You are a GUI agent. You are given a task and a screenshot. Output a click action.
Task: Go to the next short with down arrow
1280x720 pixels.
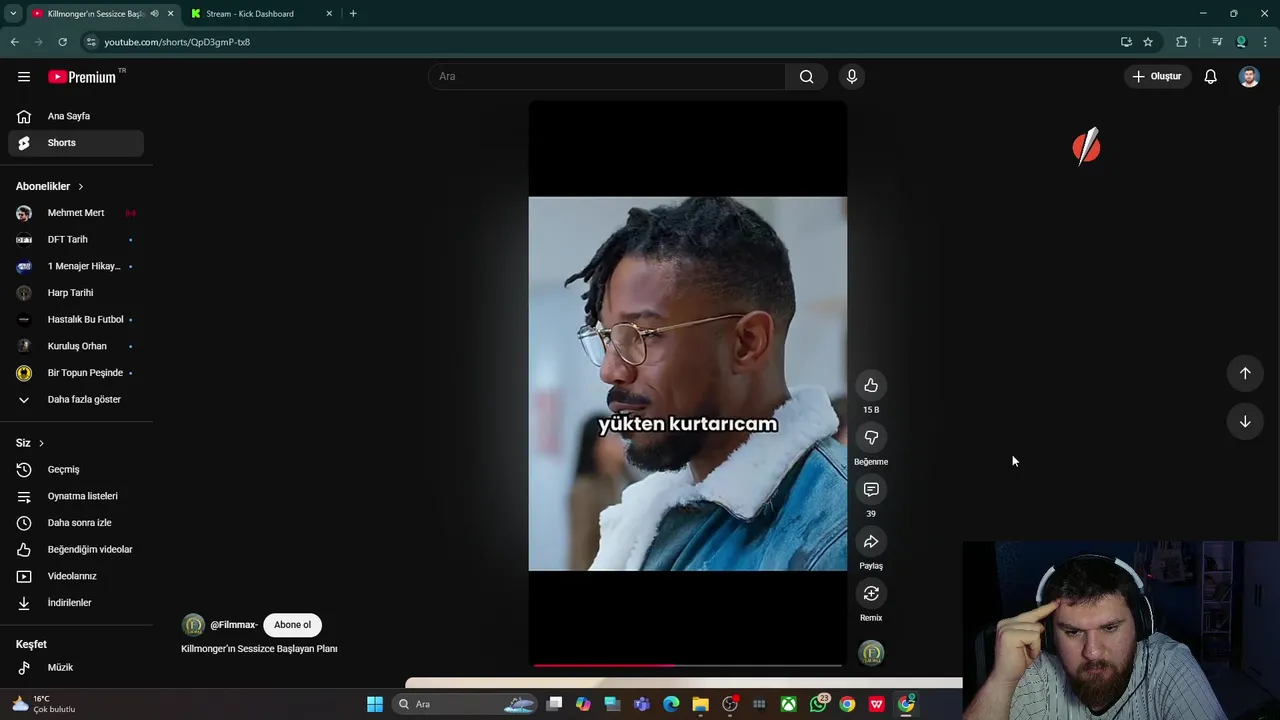click(1245, 422)
